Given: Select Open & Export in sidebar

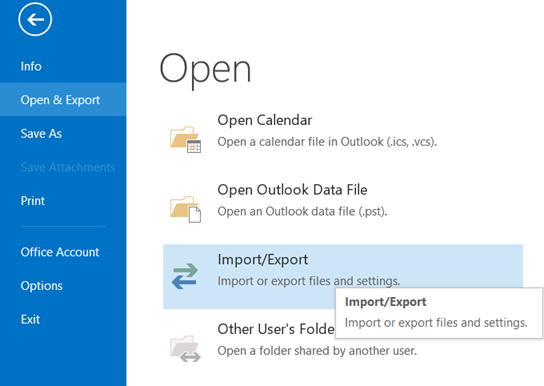Looking at the screenshot, I should 63,100.
